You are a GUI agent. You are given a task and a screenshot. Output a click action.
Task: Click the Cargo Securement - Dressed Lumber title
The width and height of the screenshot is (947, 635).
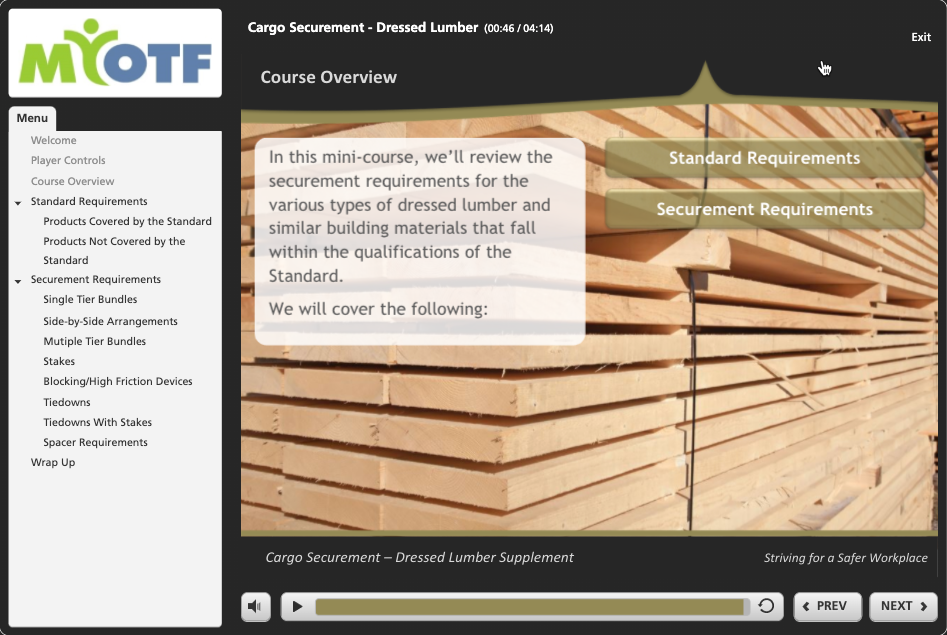tap(363, 27)
